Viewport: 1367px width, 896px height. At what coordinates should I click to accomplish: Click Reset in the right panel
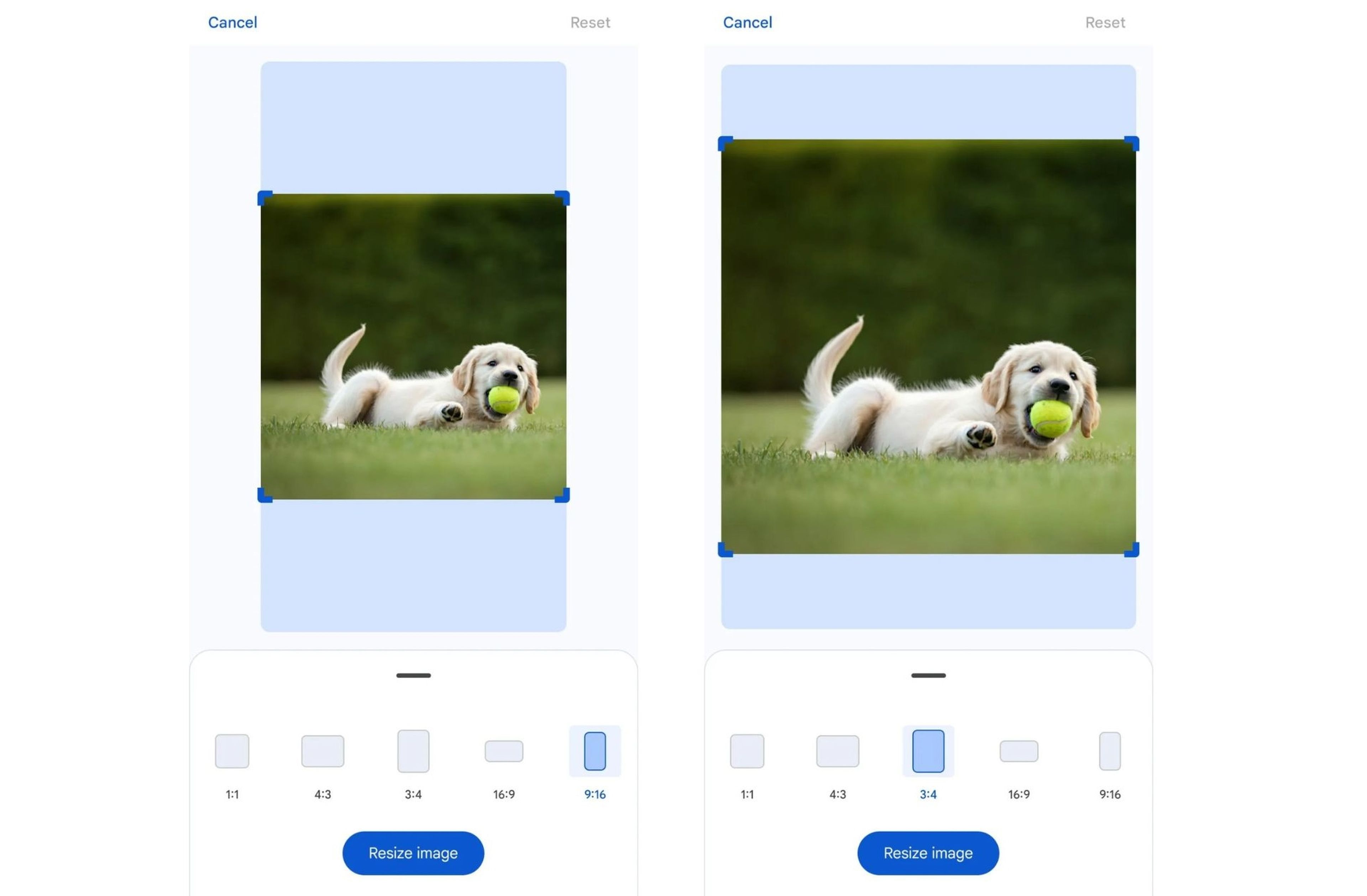(1106, 22)
